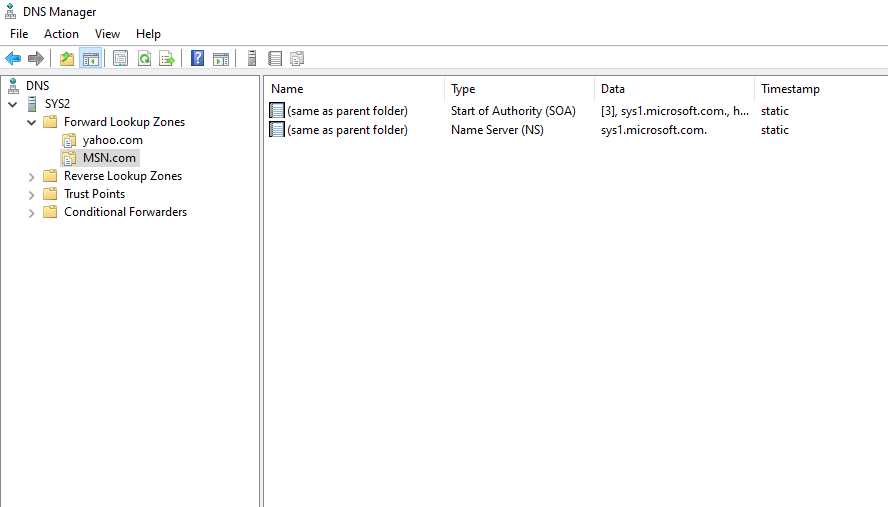888x507 pixels.
Task: Select Conditional Forwarders label
Action: point(125,212)
